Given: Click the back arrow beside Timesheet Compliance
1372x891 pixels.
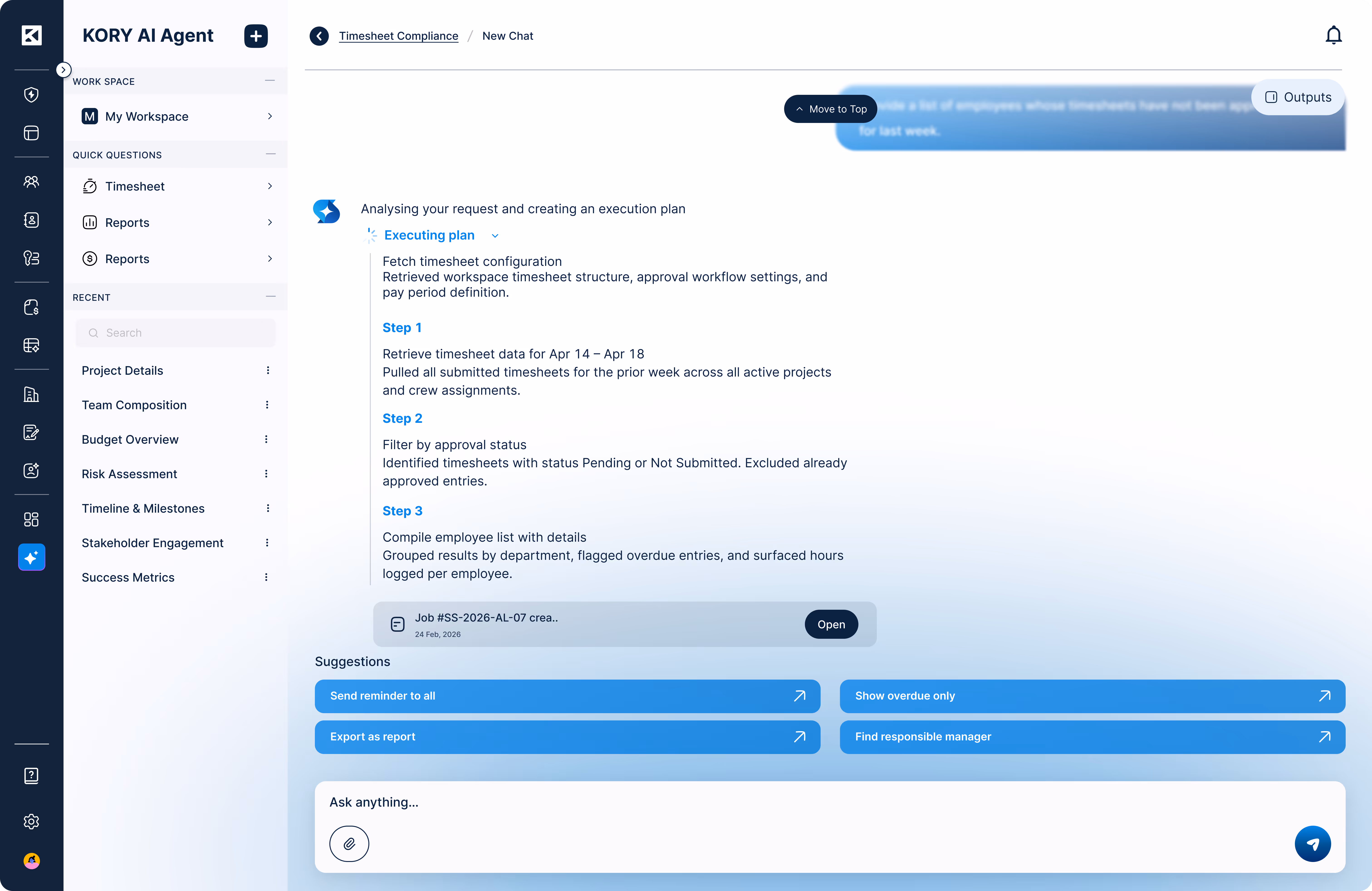Looking at the screenshot, I should point(319,36).
